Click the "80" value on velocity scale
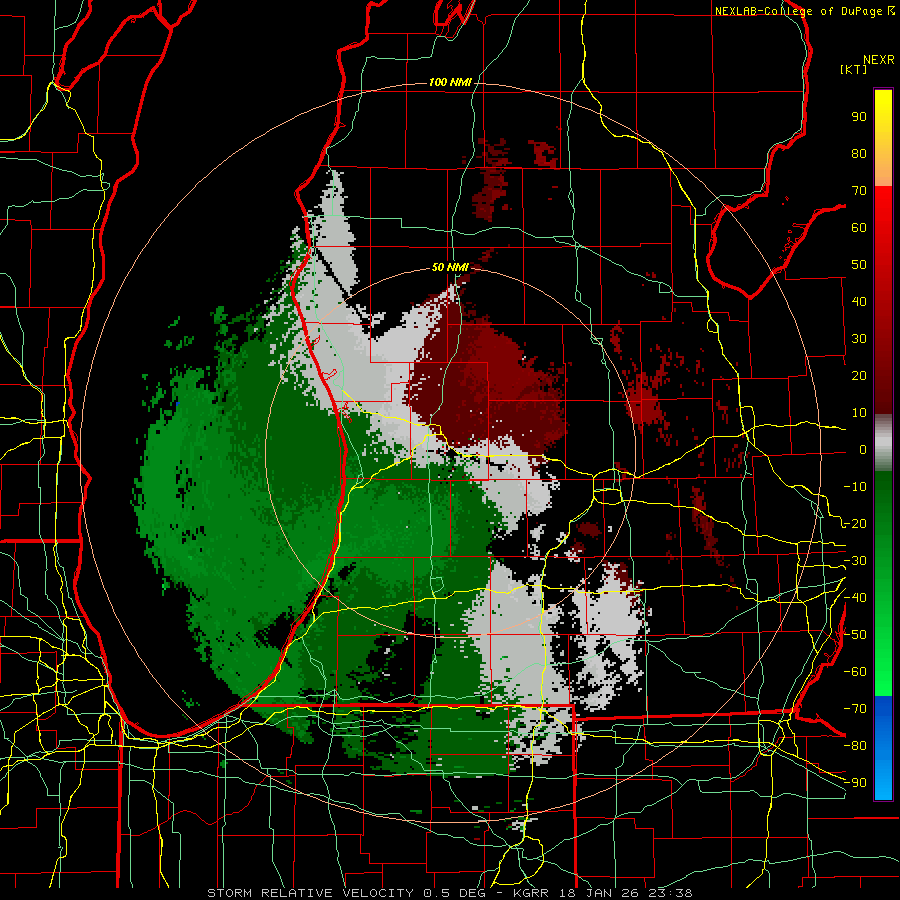900x900 pixels. tap(859, 154)
